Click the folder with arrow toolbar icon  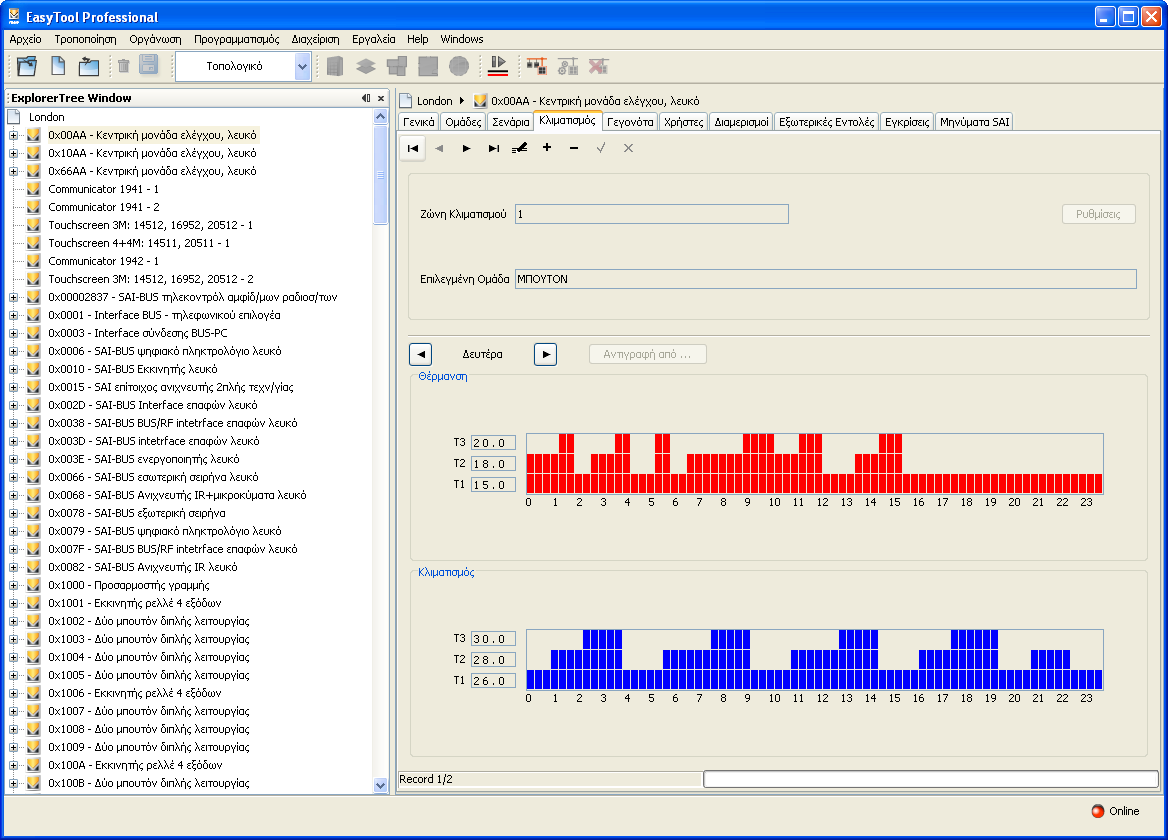point(89,66)
